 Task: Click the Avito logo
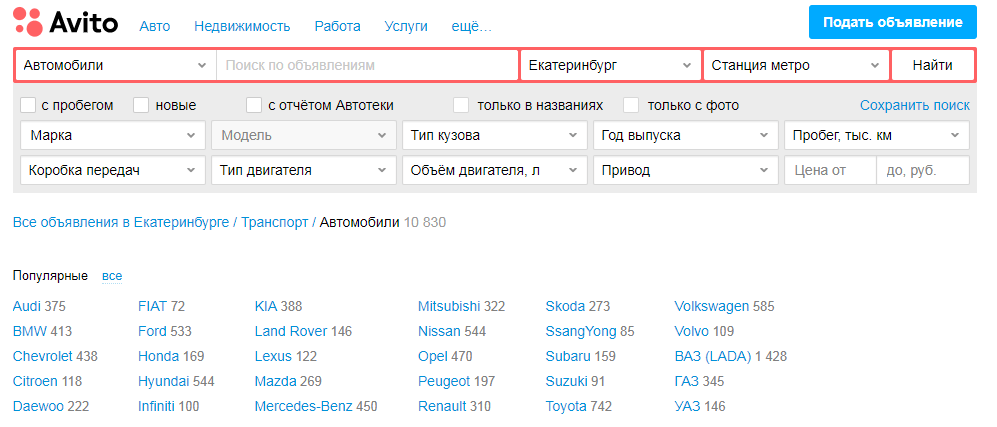click(65, 22)
